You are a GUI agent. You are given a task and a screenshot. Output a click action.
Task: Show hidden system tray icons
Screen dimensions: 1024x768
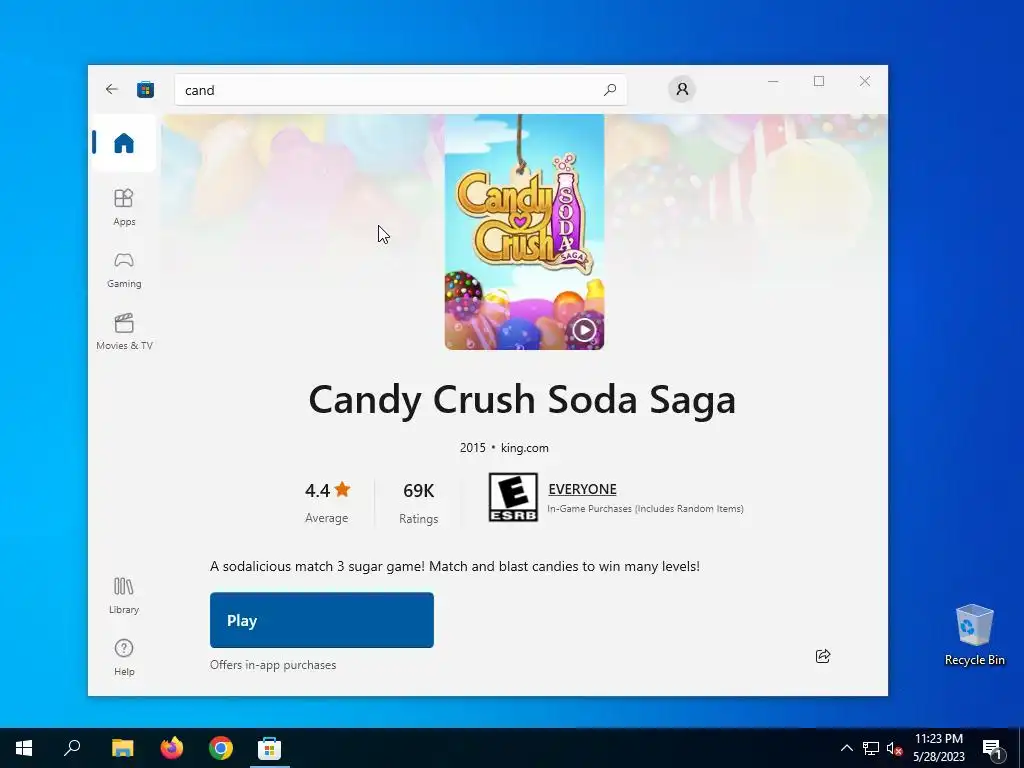[x=846, y=748]
